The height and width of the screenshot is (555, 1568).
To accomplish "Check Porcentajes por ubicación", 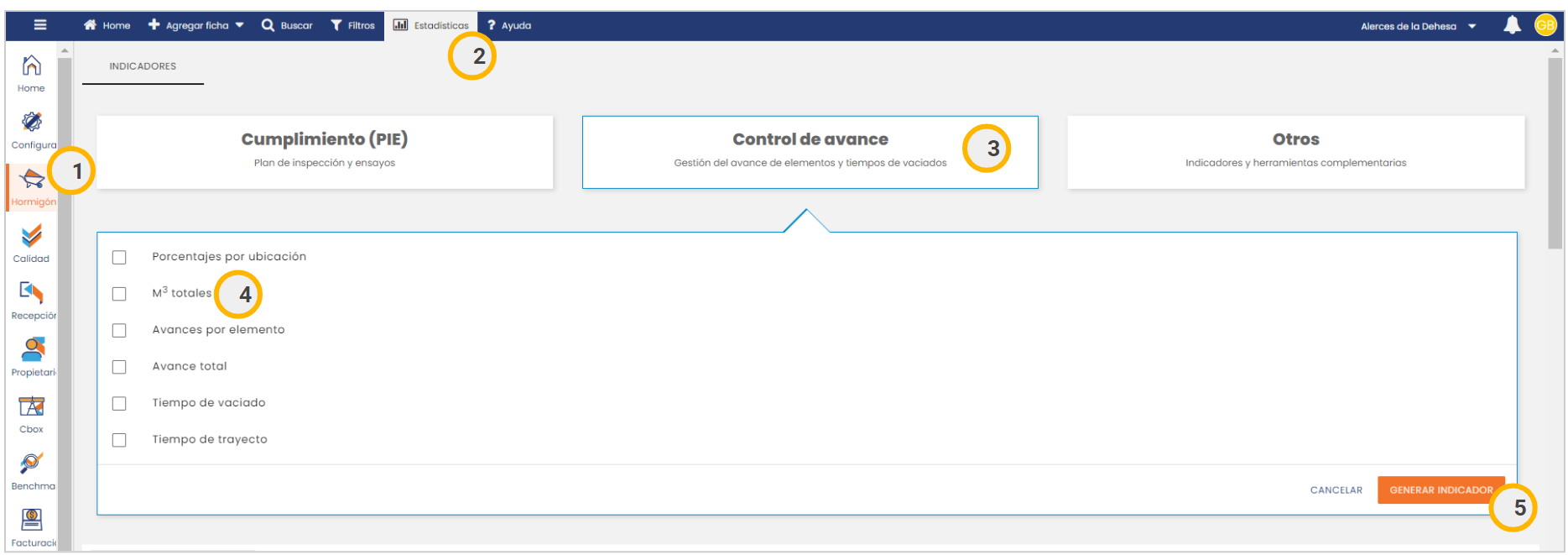I will (x=119, y=257).
